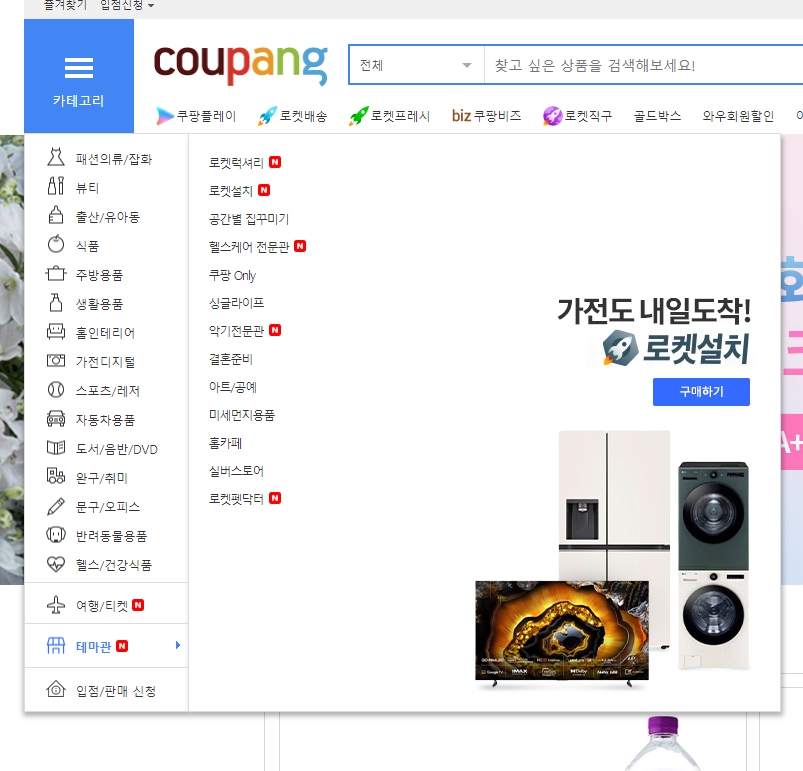The height and width of the screenshot is (771, 803).
Task: Click the refrigerator image in the banner
Action: tap(614, 505)
